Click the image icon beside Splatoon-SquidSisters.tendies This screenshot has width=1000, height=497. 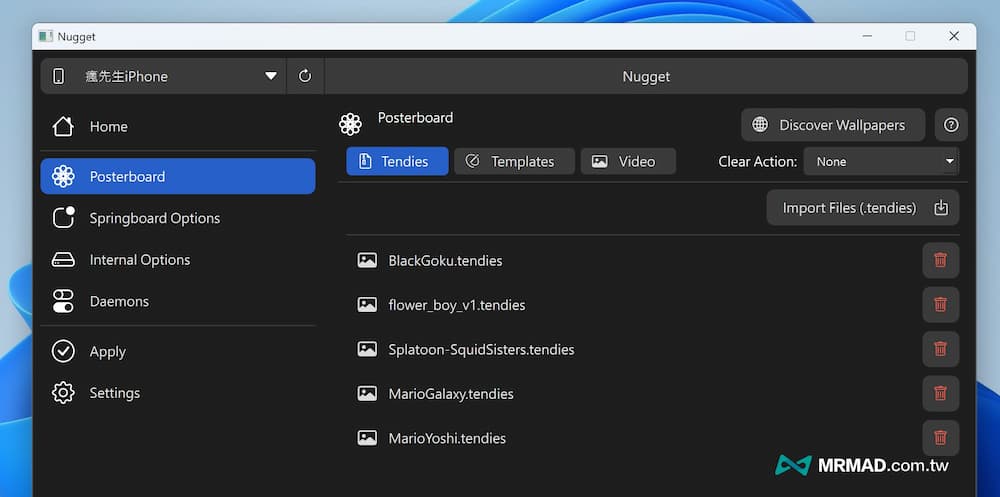[367, 349]
